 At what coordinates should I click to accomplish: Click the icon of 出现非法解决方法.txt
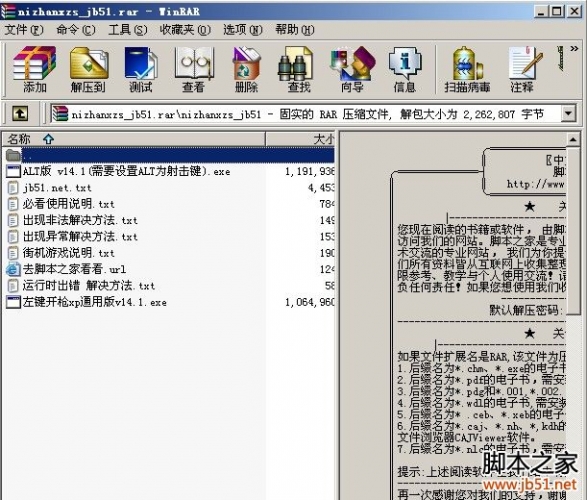pos(13,220)
